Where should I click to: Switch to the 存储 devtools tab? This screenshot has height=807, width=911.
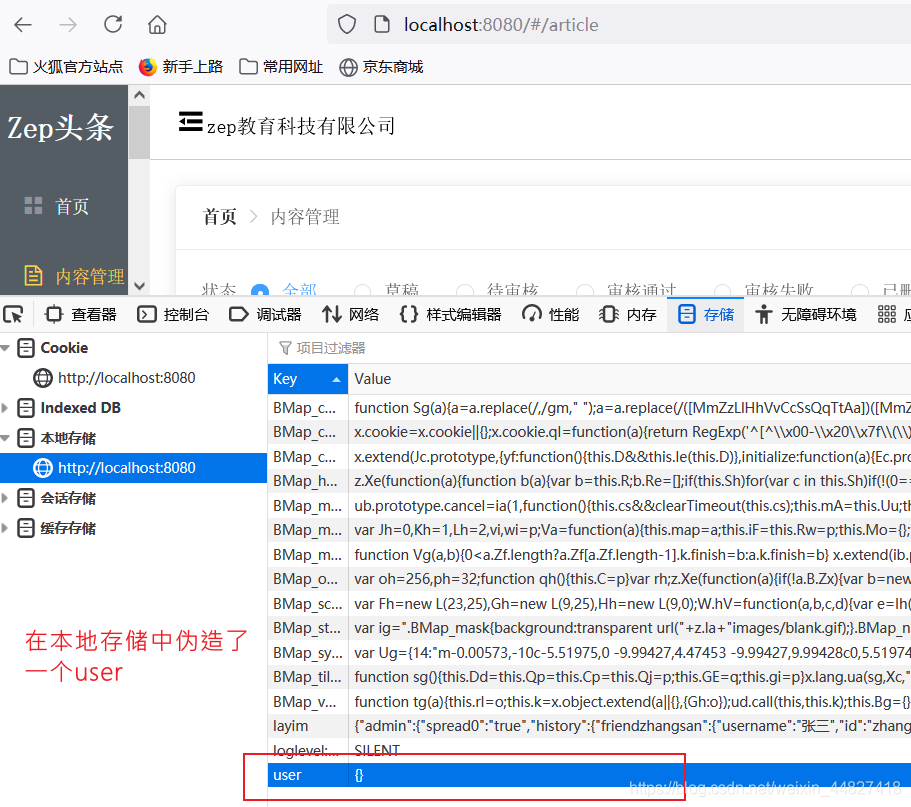point(705,314)
